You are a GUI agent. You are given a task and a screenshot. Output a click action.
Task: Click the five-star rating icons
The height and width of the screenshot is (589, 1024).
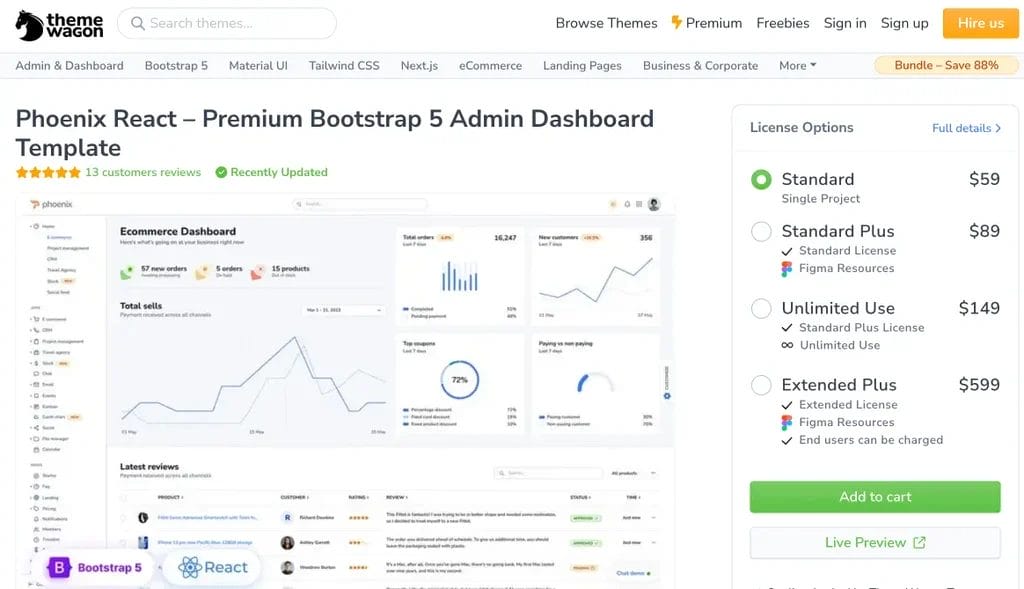[48, 172]
